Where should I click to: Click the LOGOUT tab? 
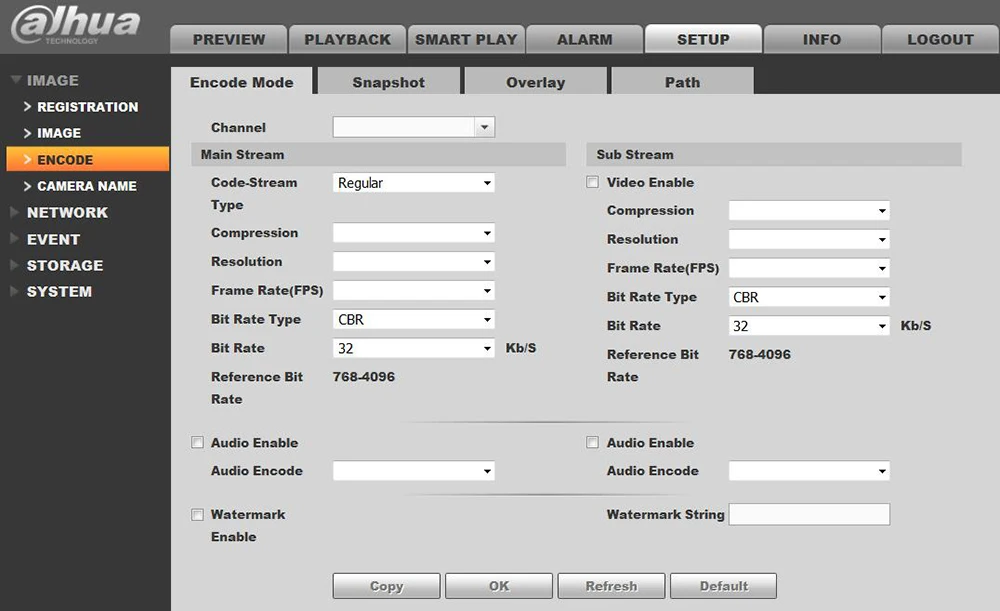940,40
